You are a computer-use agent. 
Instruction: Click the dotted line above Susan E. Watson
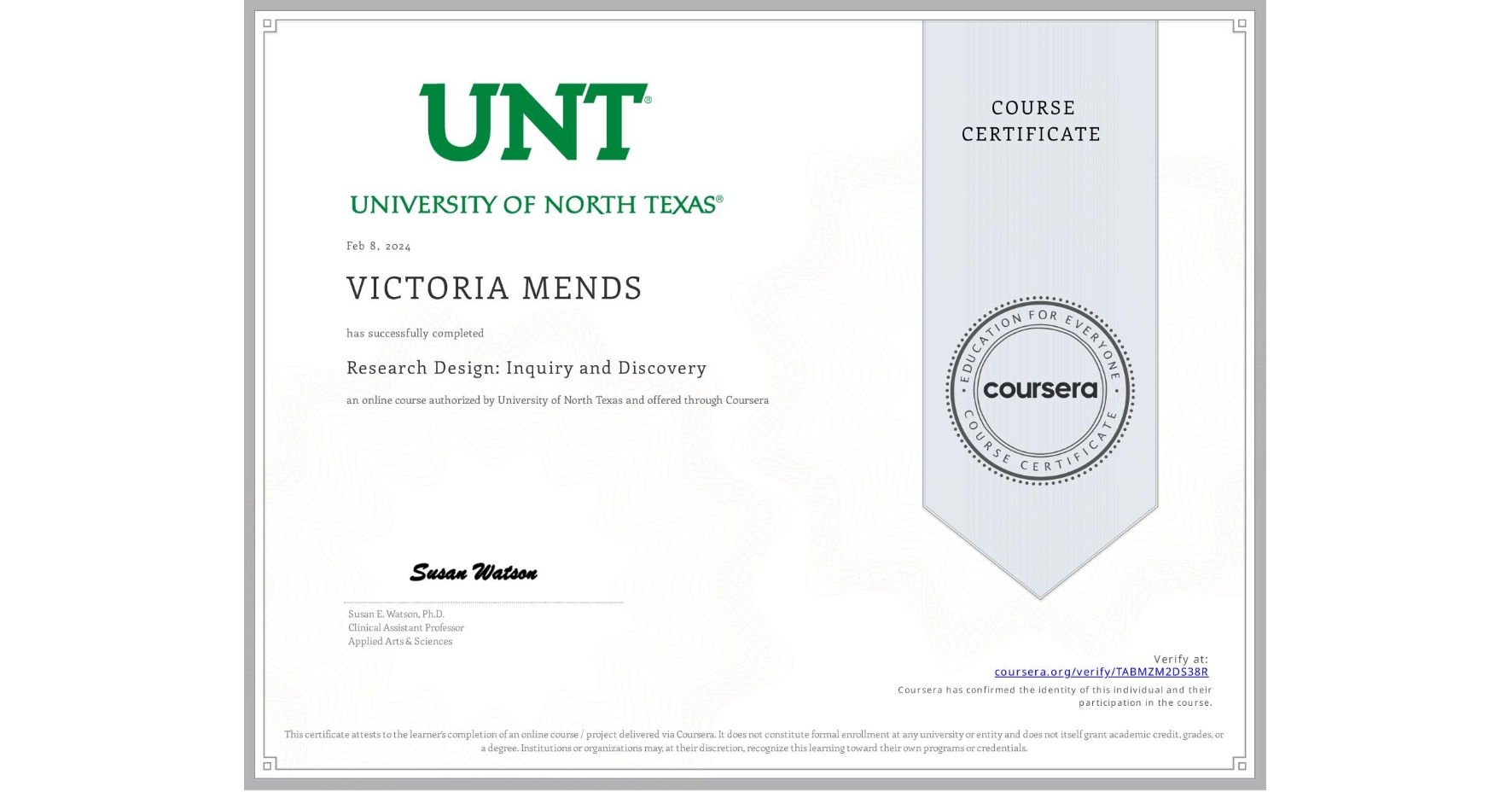coord(485,603)
